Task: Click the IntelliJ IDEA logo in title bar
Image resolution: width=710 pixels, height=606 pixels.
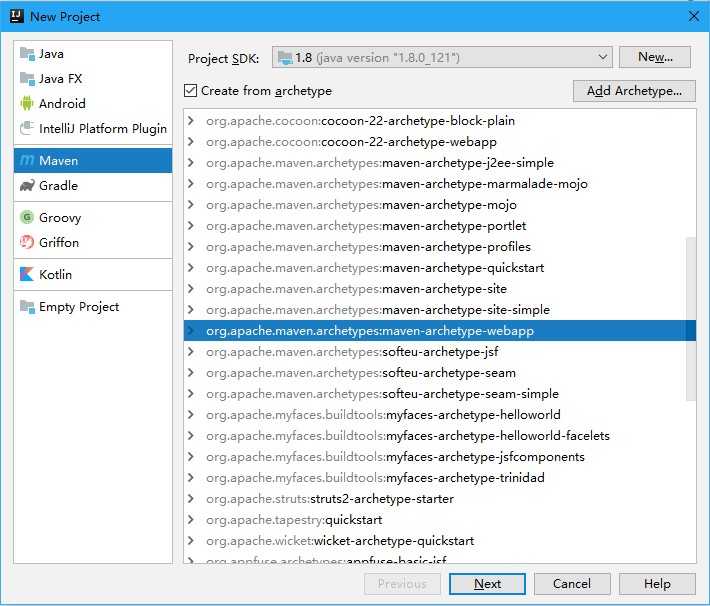Action: 17,16
